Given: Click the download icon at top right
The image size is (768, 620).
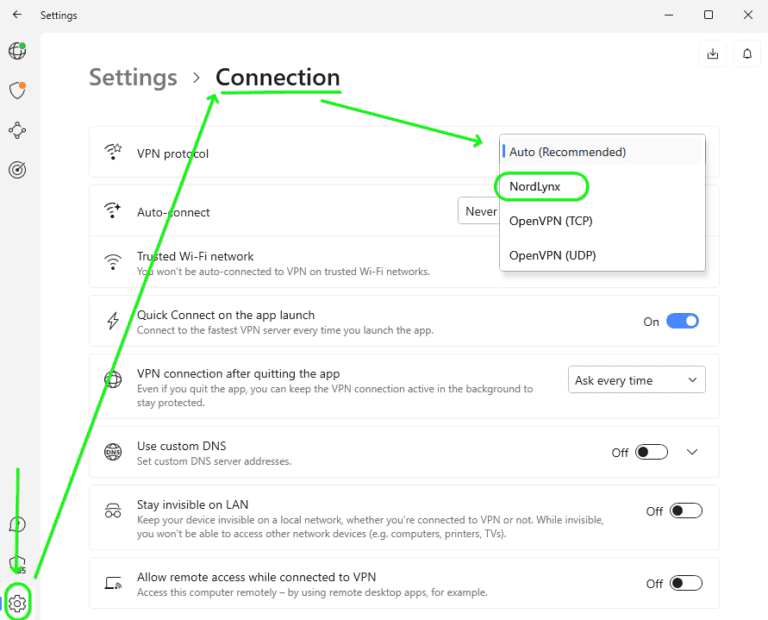Looking at the screenshot, I should (713, 54).
